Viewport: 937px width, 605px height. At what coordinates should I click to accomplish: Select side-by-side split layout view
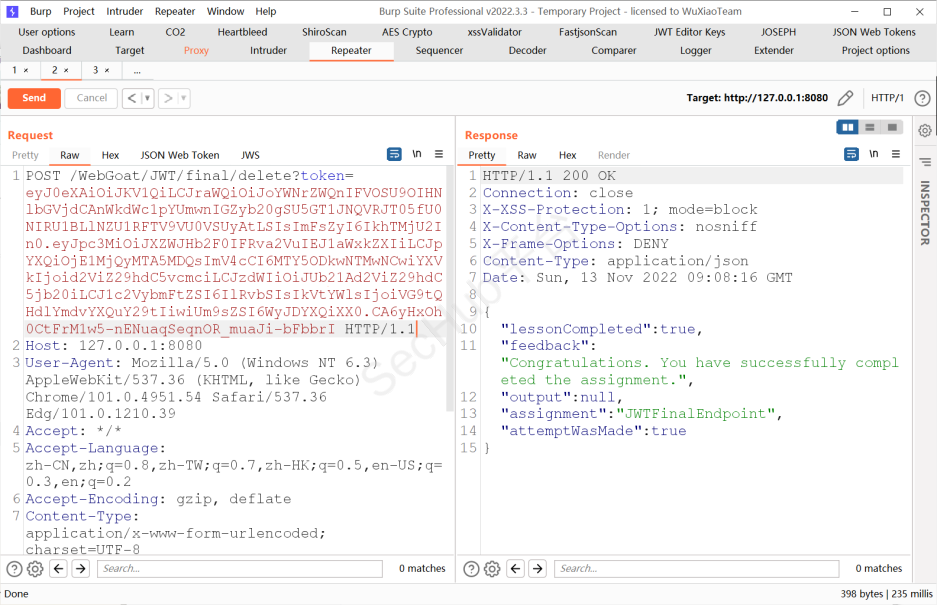(x=848, y=128)
